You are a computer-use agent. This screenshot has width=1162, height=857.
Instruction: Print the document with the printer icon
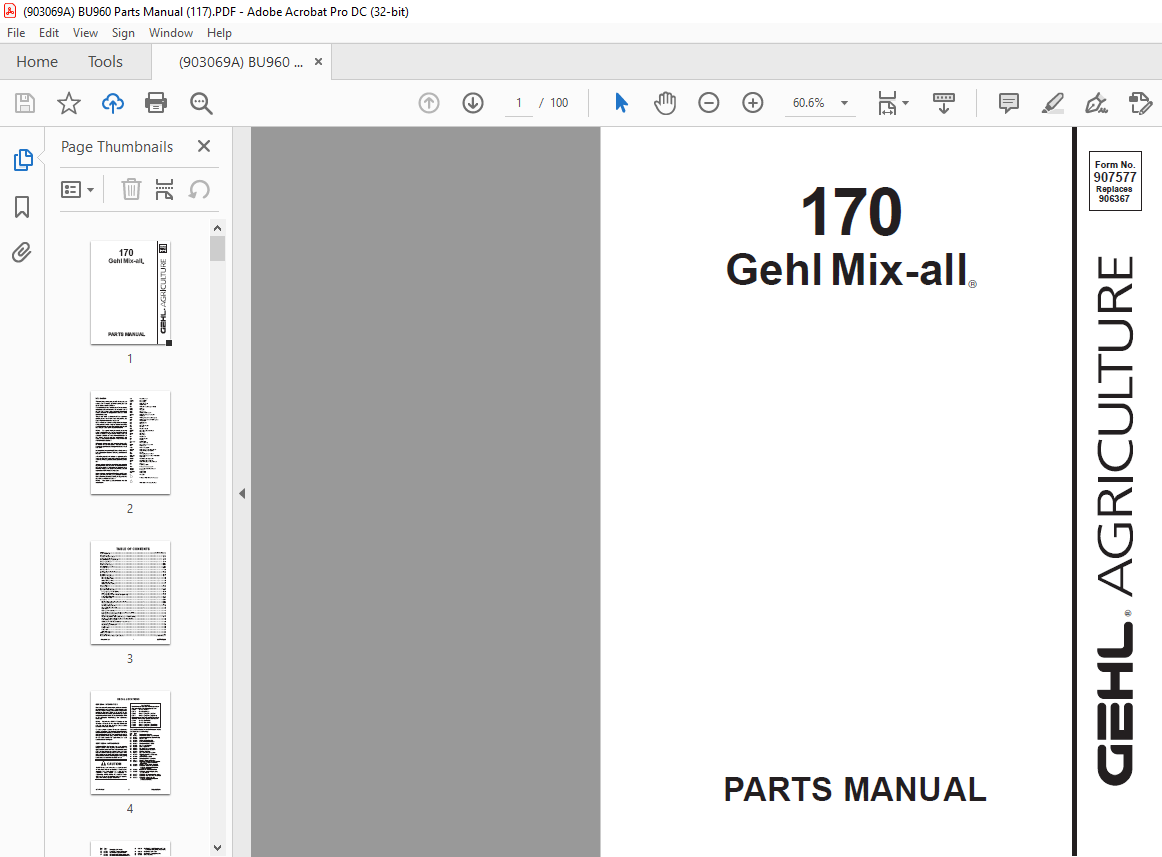[x=156, y=103]
